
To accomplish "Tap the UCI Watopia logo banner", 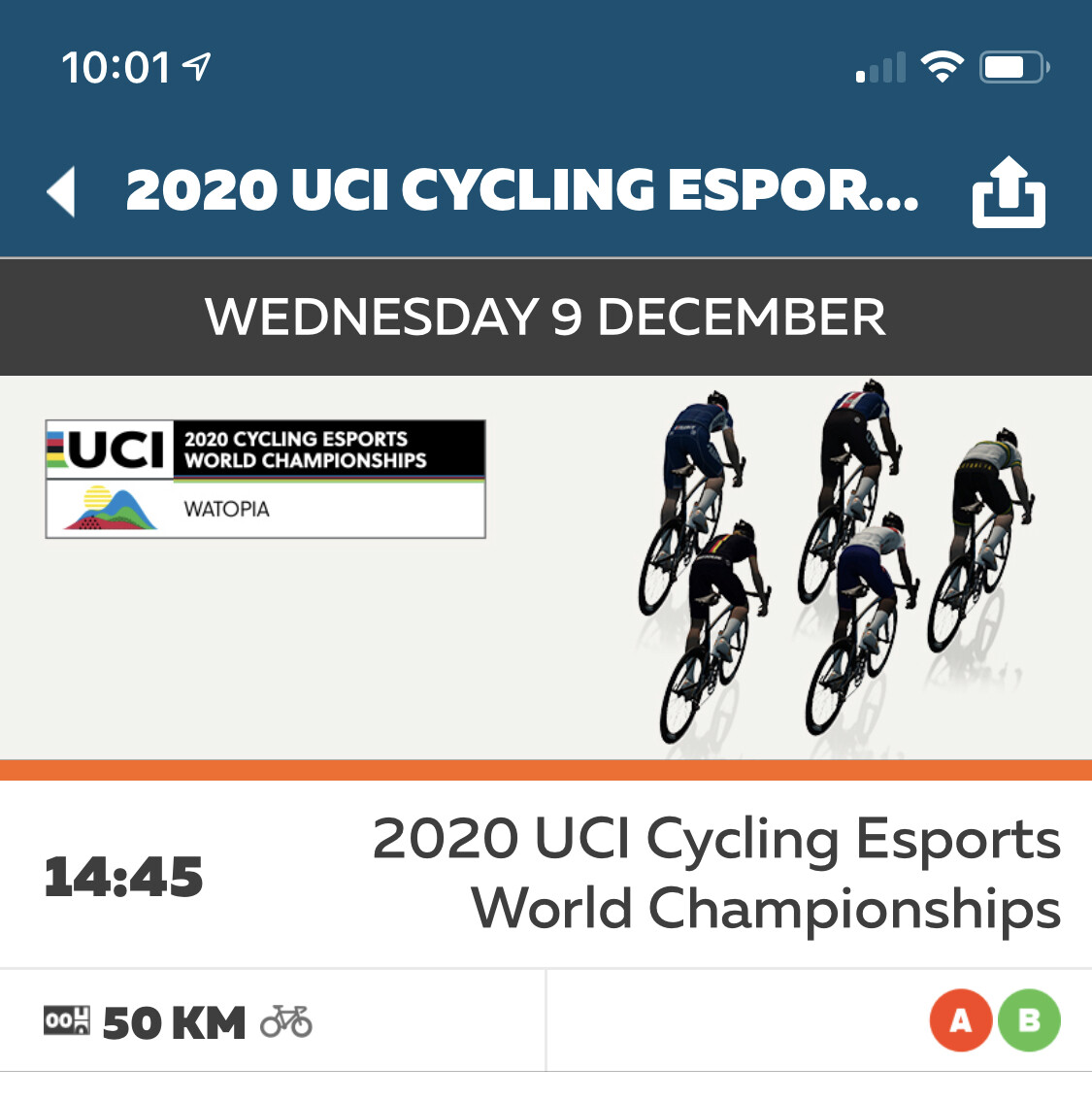I will coord(265,479).
